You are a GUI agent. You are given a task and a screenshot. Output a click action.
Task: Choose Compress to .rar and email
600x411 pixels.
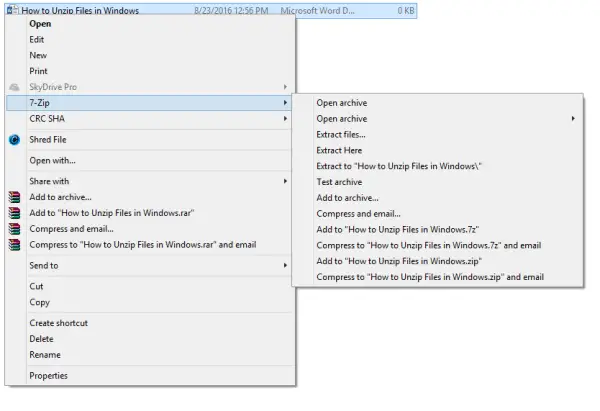[x=150, y=245]
